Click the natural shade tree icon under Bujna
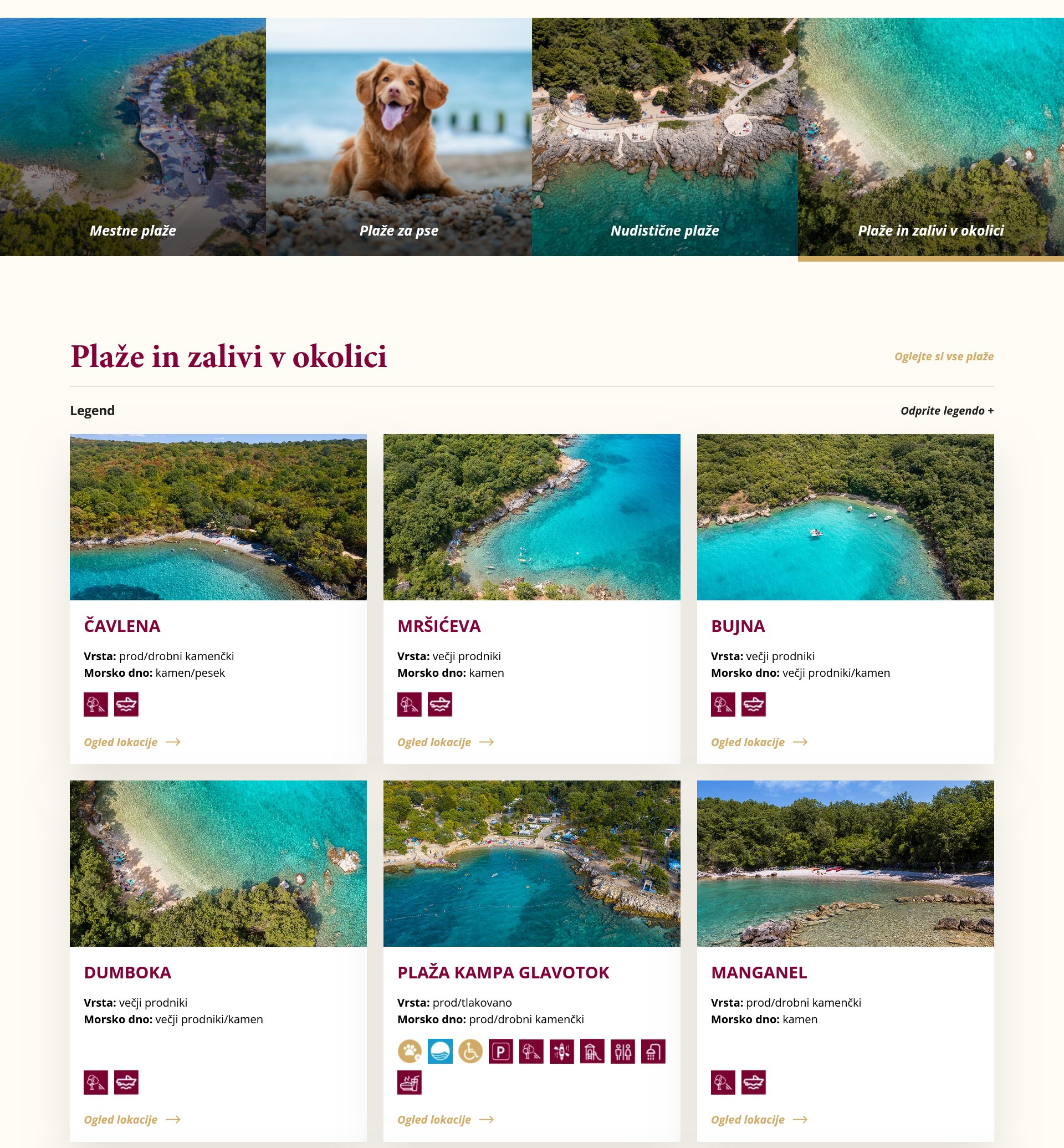1064x1148 pixels. 723,704
